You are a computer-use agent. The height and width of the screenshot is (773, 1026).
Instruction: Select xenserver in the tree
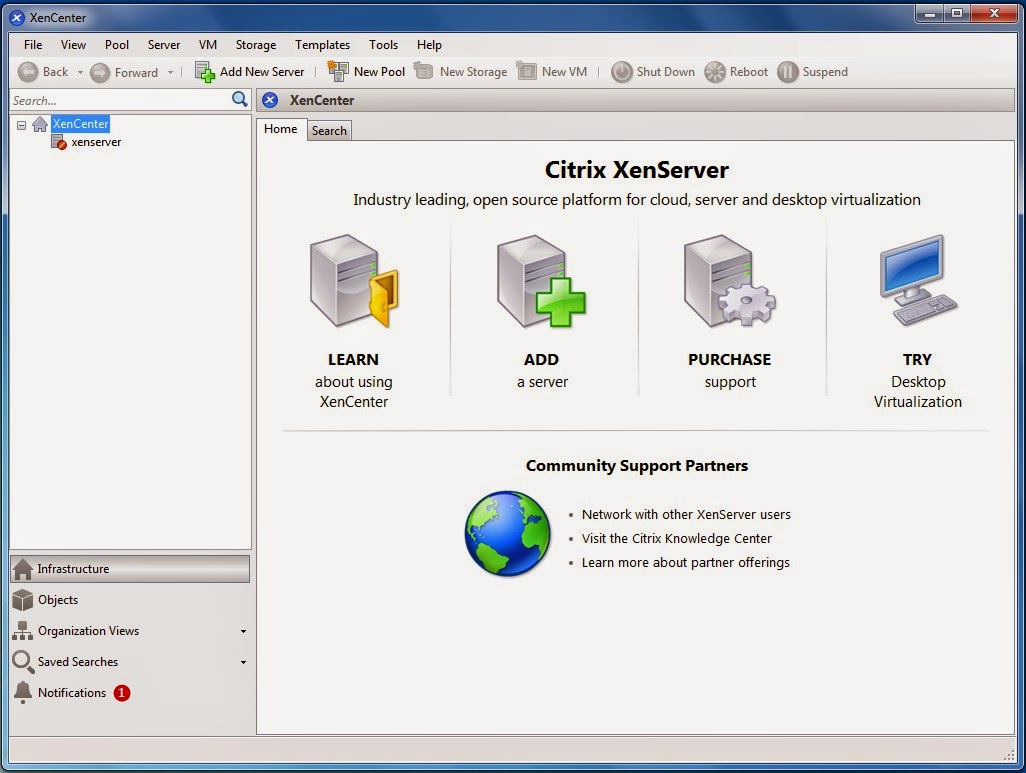point(96,142)
